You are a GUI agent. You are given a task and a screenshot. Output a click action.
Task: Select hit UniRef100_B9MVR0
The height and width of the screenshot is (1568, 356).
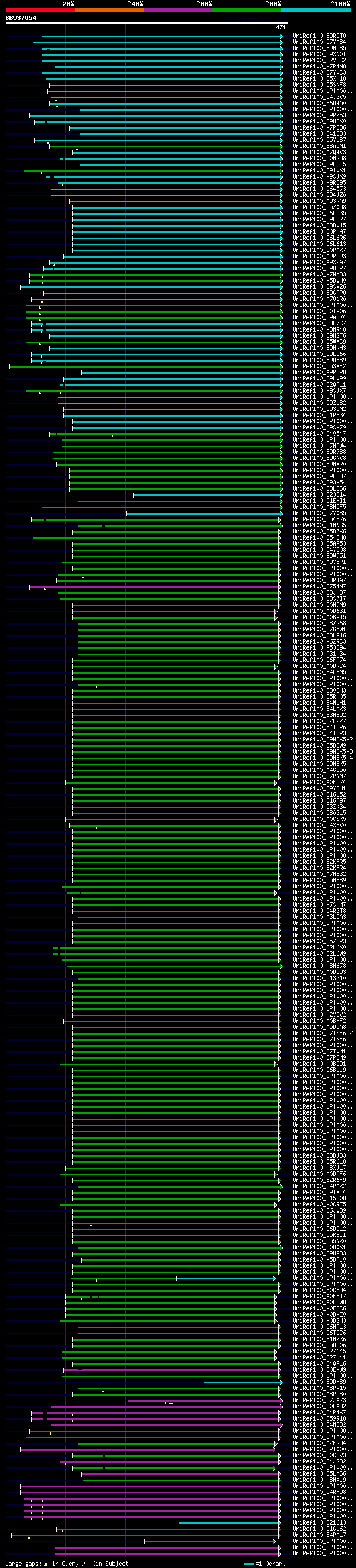(x=319, y=464)
